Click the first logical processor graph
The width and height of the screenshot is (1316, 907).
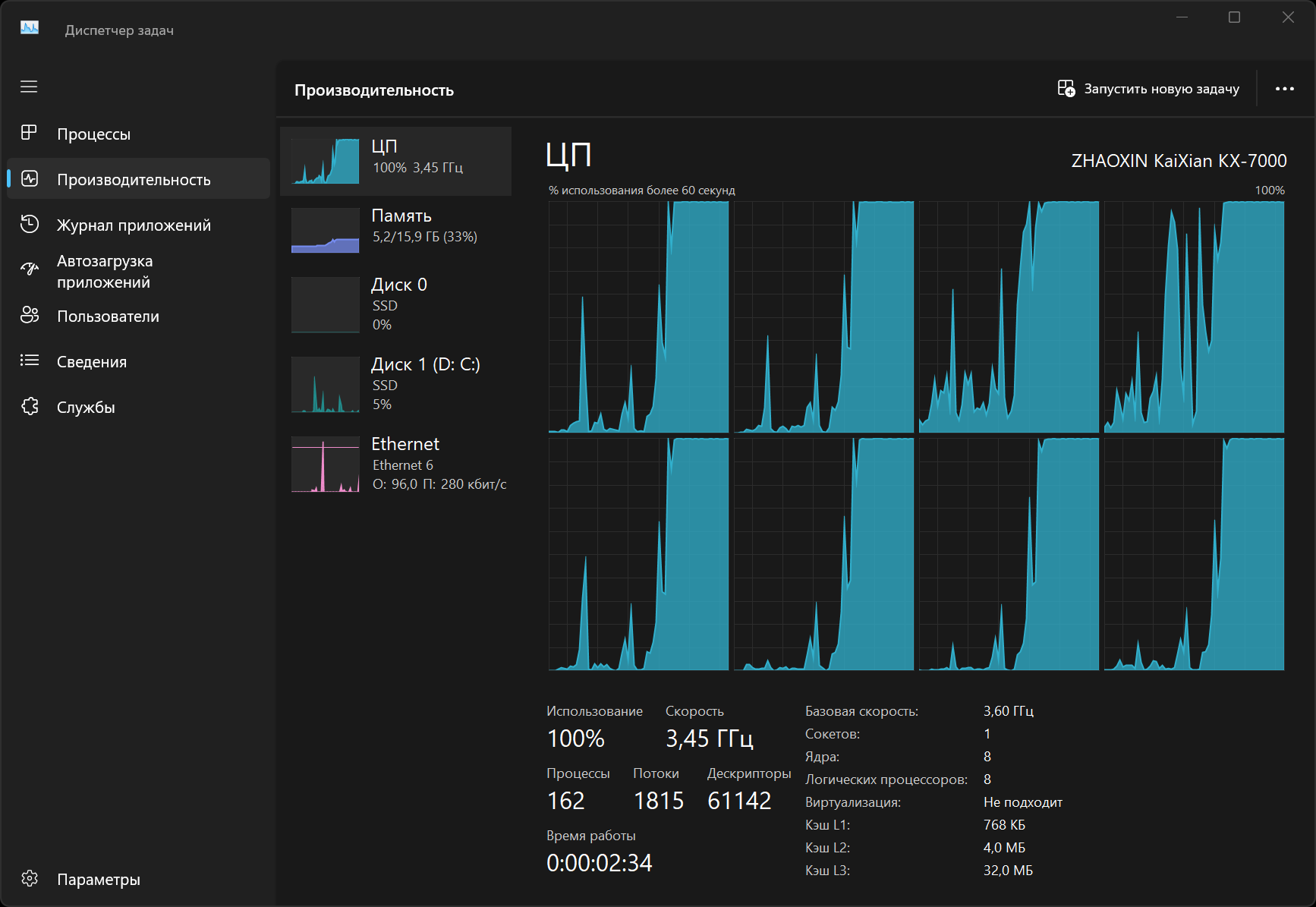(x=638, y=317)
